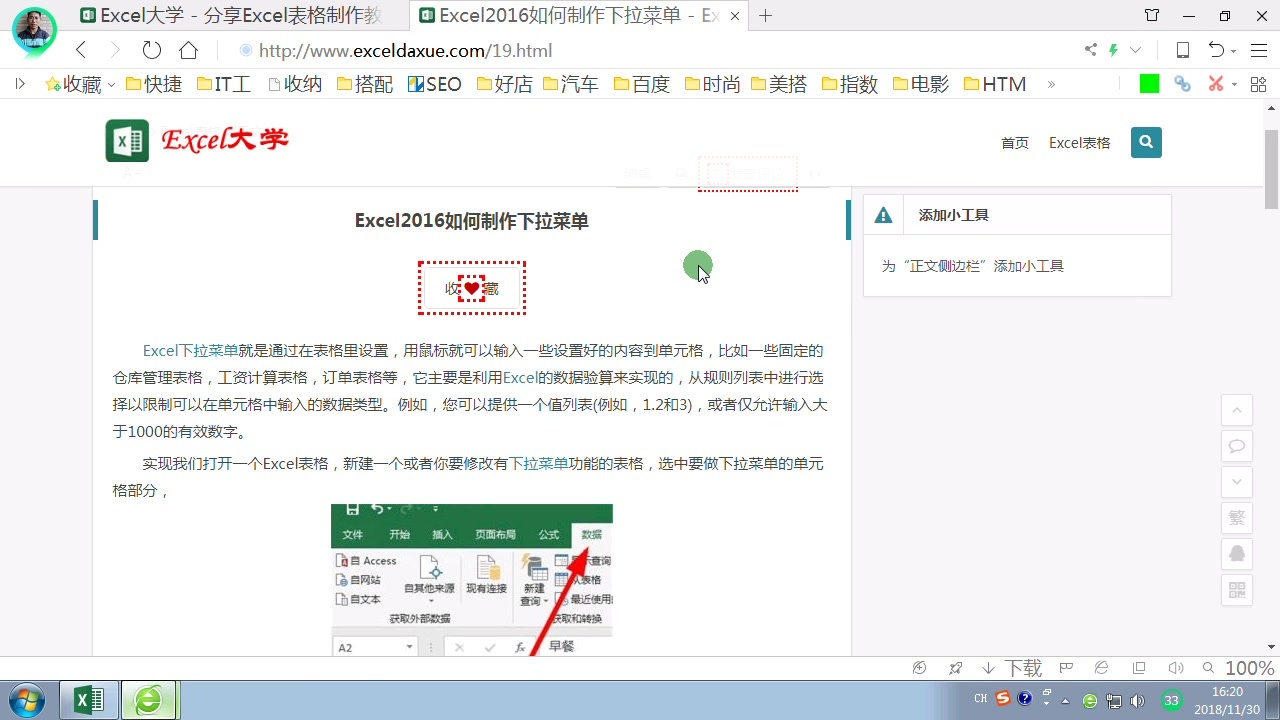Click the Excel link before 的数据验算
The height and width of the screenshot is (720, 1280).
[520, 378]
